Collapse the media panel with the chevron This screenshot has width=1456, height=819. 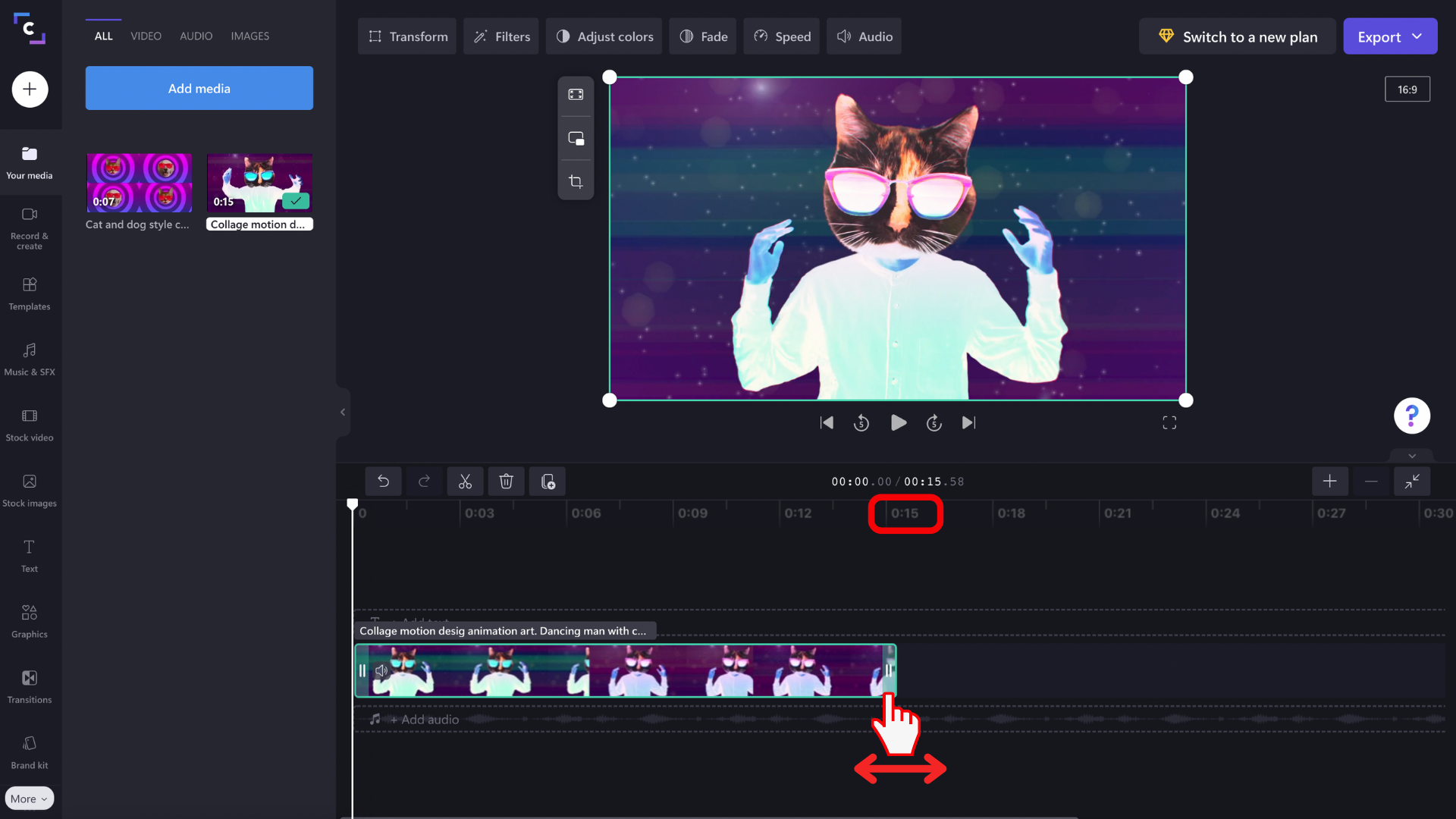click(x=343, y=412)
